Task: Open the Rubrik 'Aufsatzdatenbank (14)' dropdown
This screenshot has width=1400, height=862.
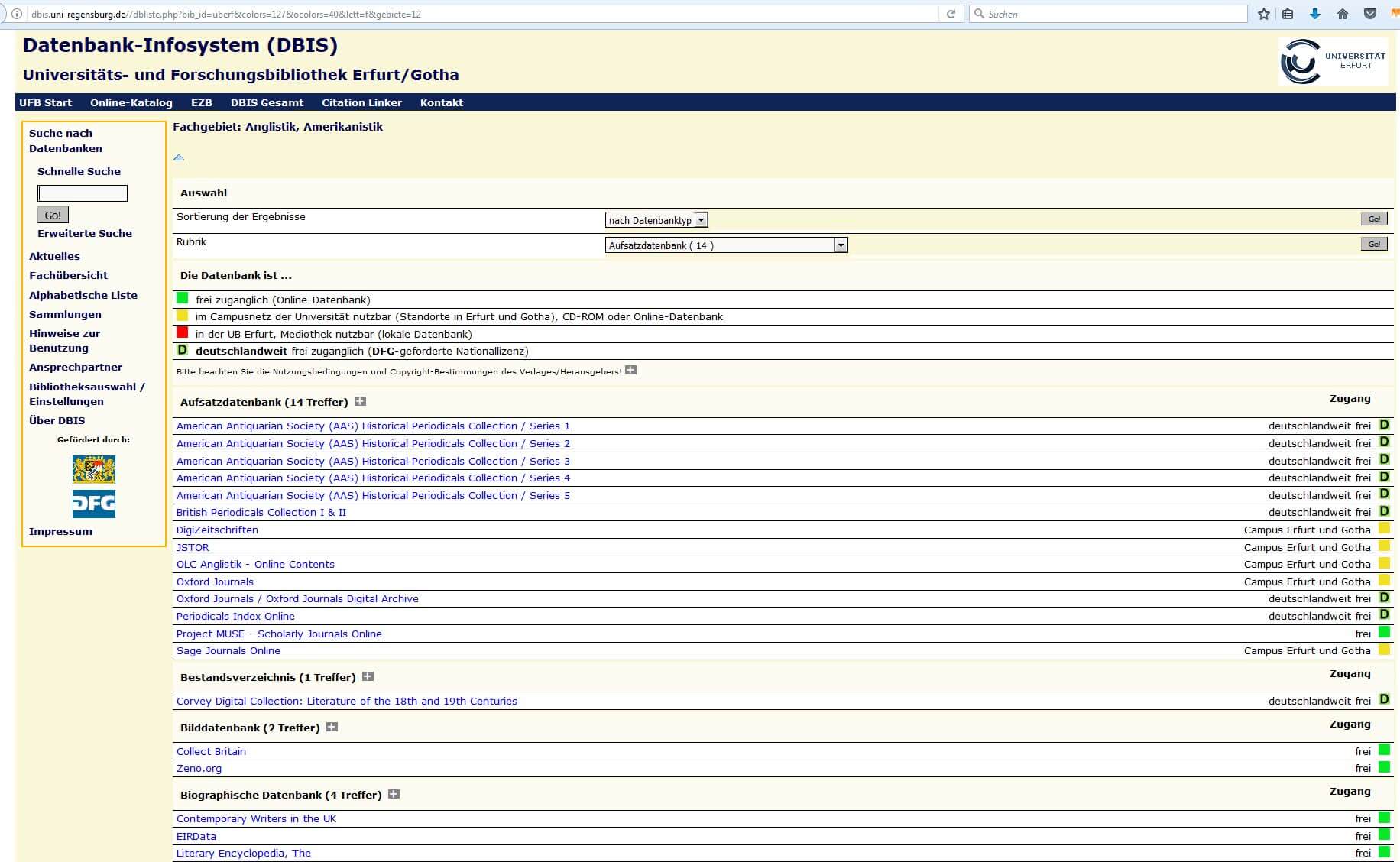Action: pyautogui.click(x=727, y=245)
